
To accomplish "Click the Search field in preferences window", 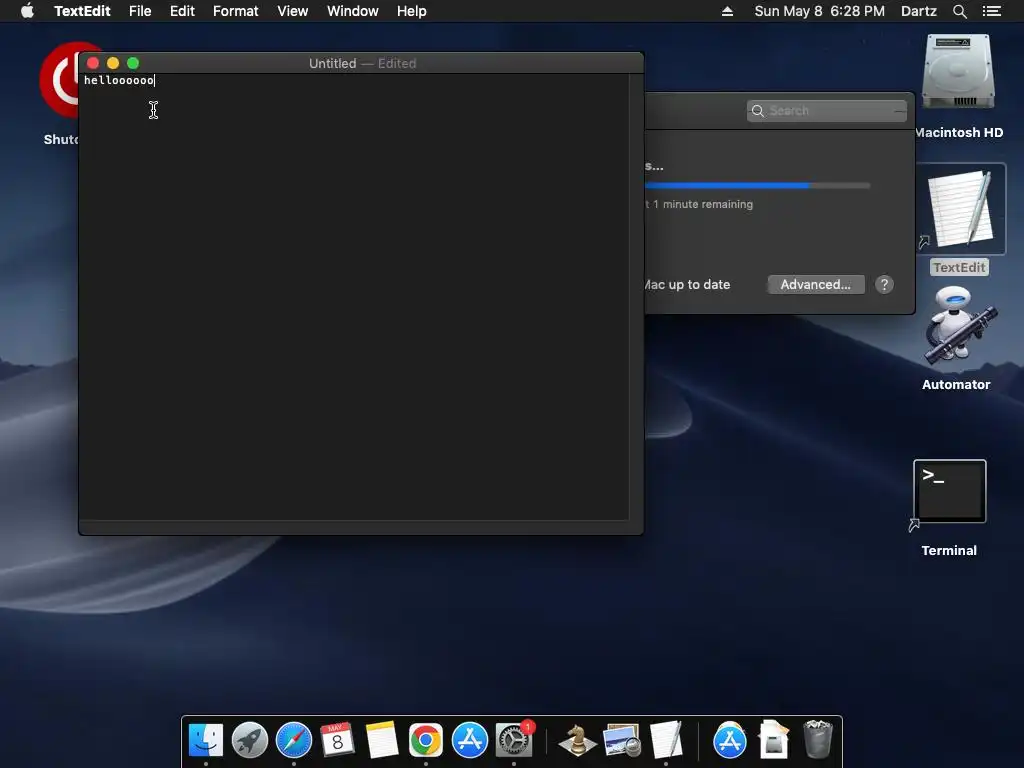I will (827, 110).
